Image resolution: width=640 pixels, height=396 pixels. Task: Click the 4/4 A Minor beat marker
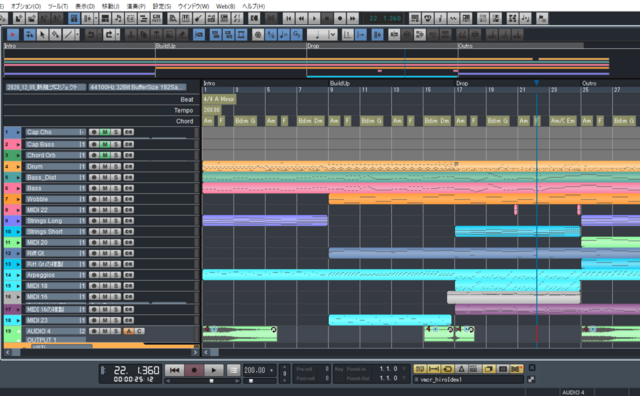[219, 99]
